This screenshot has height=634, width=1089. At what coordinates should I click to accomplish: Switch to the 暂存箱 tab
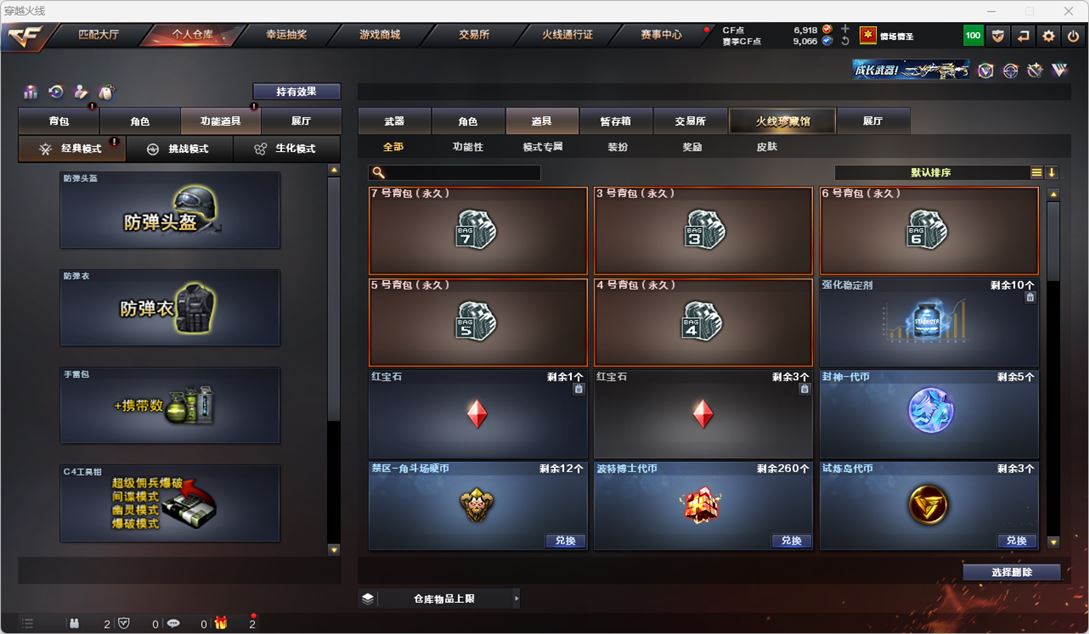[615, 121]
